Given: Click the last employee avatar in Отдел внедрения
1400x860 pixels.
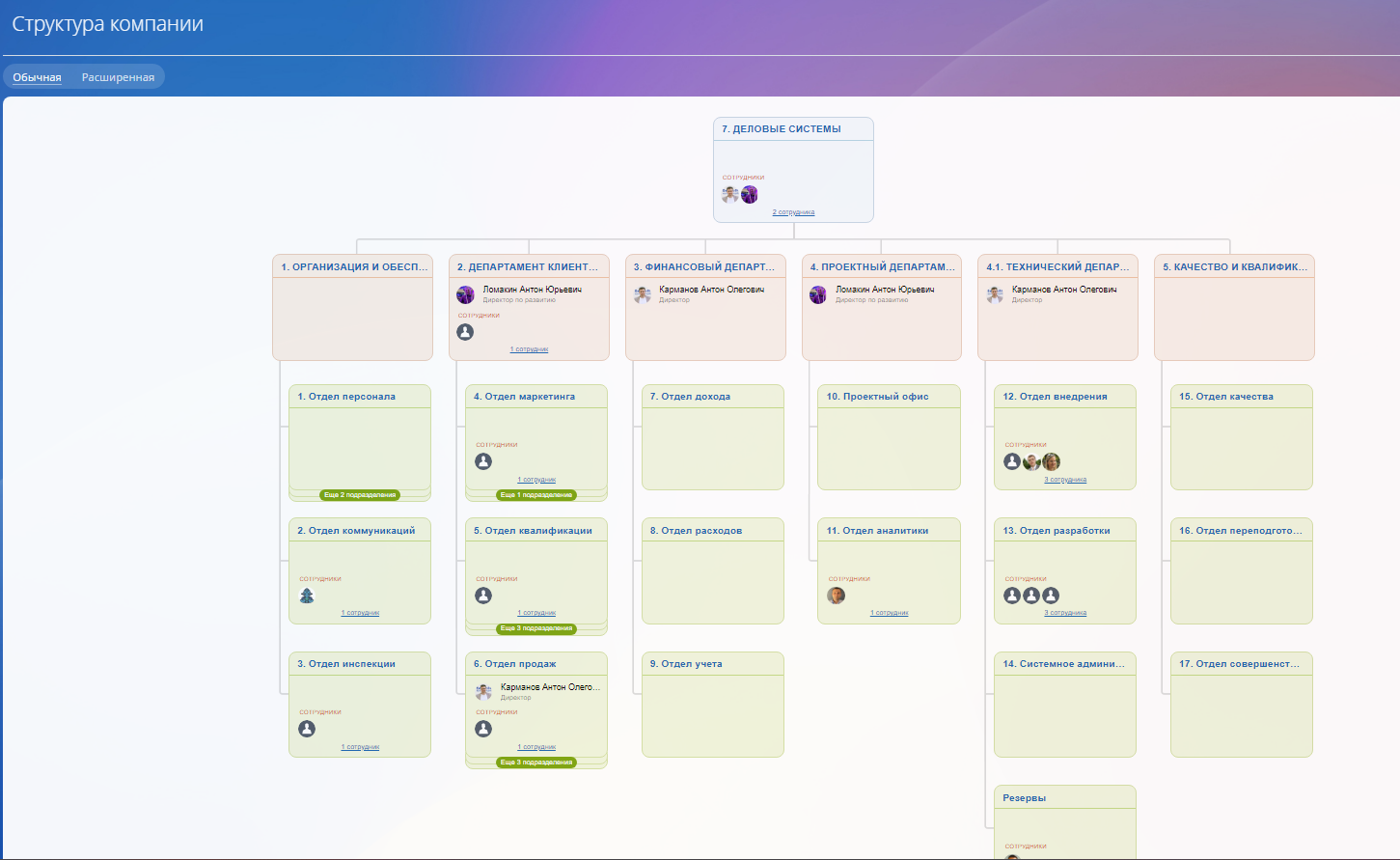Looking at the screenshot, I should coord(1052,461).
